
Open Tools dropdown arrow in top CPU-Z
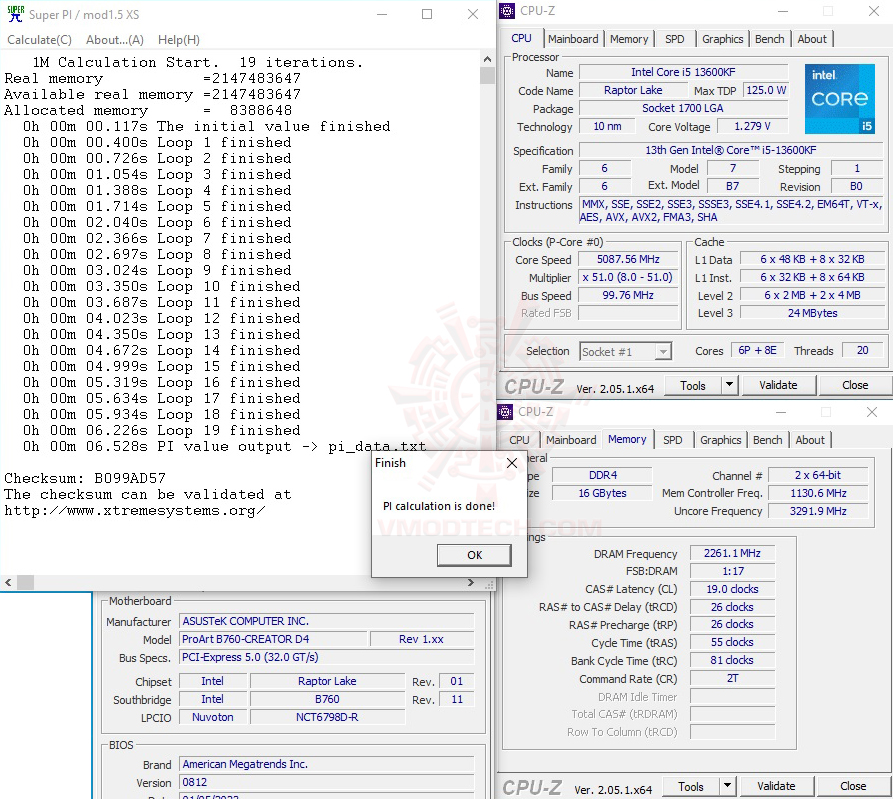[x=729, y=385]
